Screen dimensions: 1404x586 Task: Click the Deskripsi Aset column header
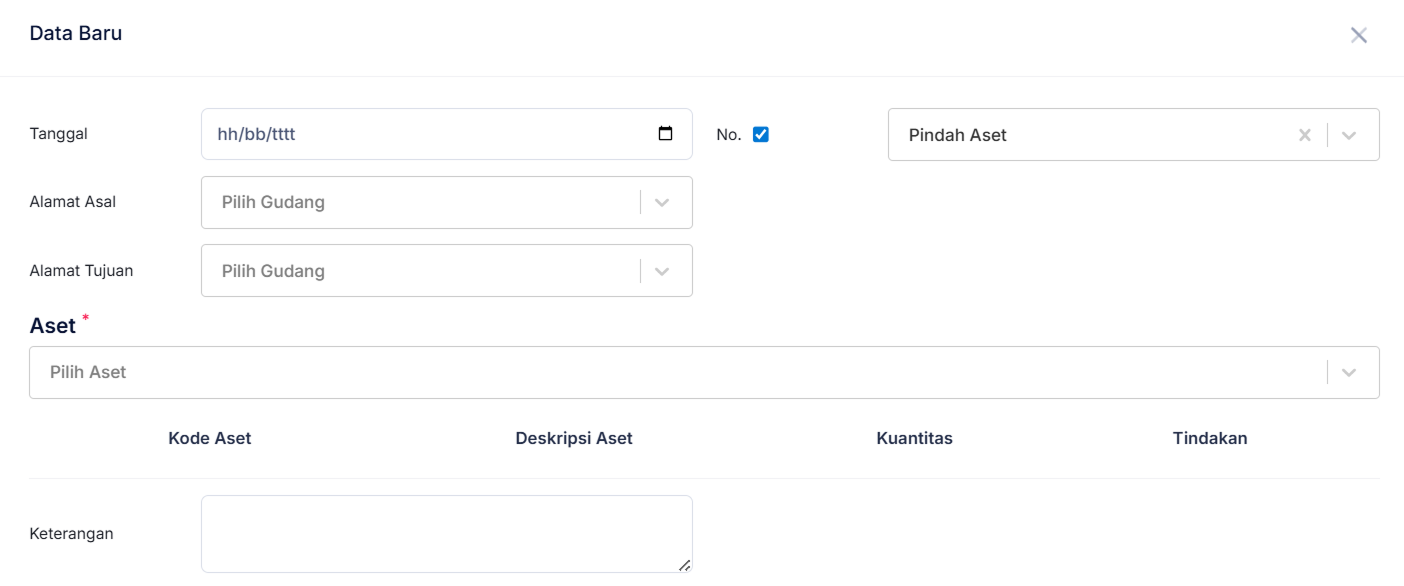[574, 438]
